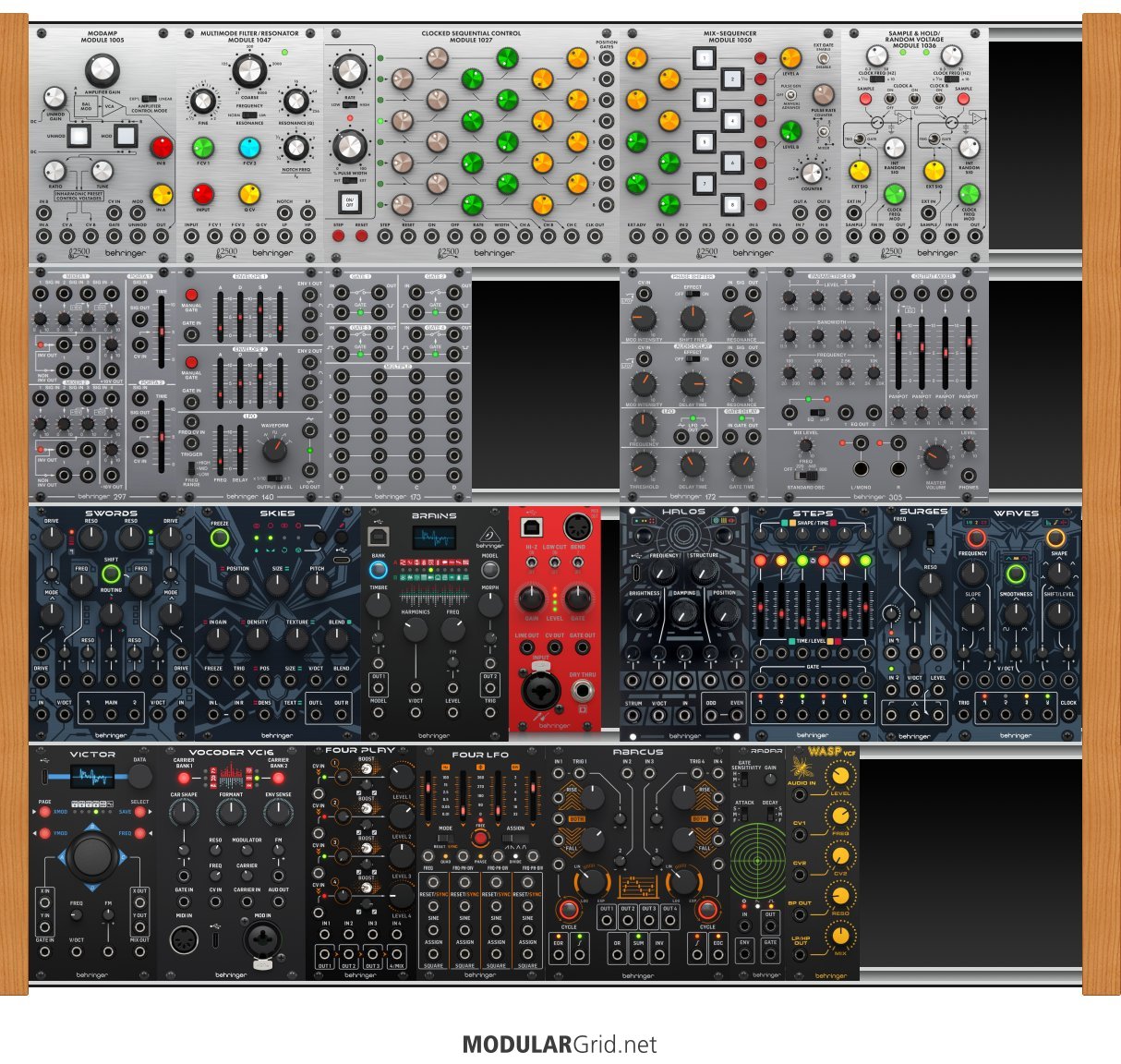Click the yellow IN A knob on Modamp
The width and height of the screenshot is (1121, 1064).
pyautogui.click(x=162, y=194)
